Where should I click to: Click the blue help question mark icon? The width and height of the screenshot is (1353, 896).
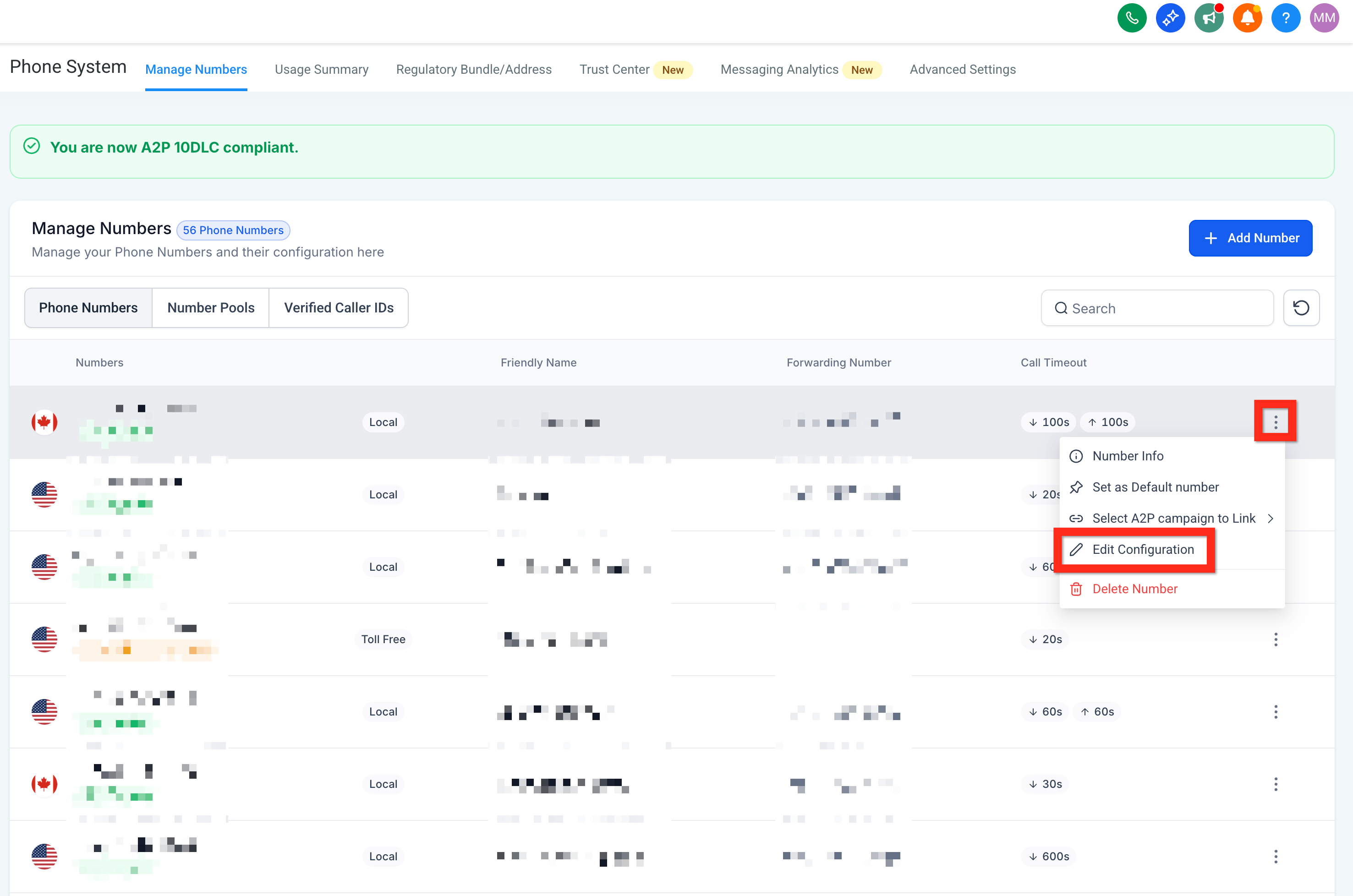click(x=1286, y=18)
